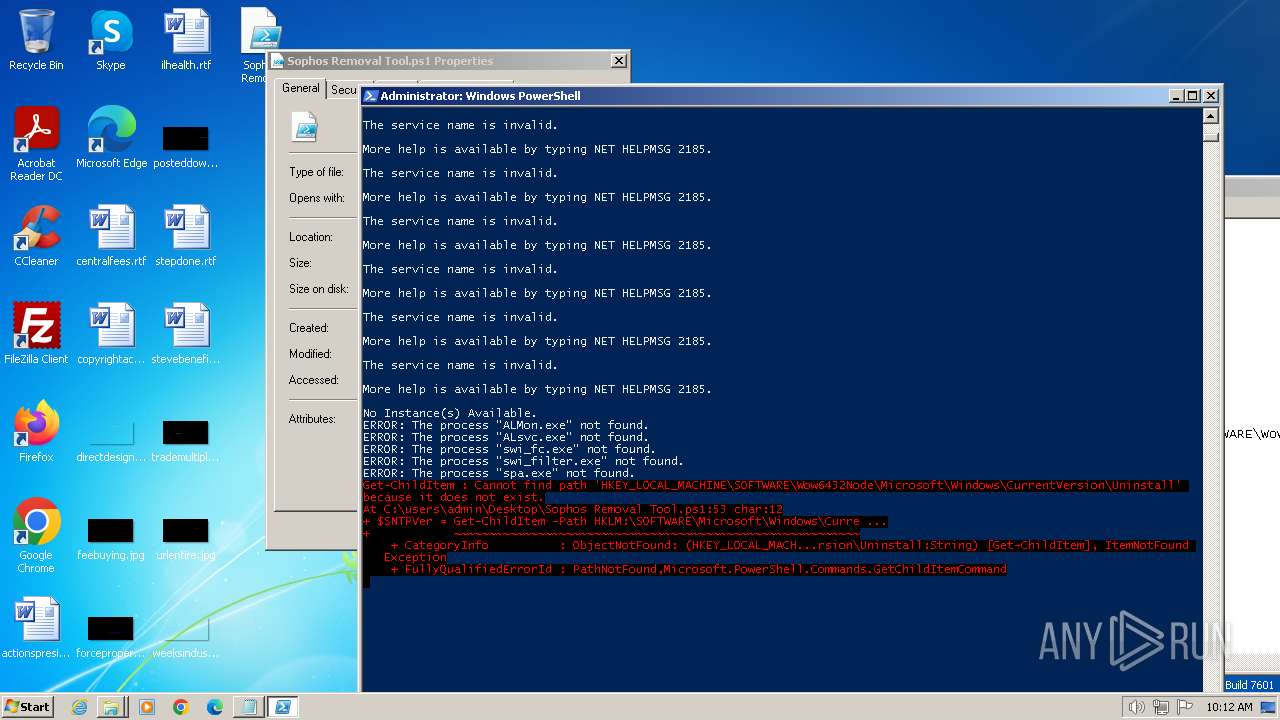Open the Action Center flag icon
The width and height of the screenshot is (1280, 720).
point(1186,707)
